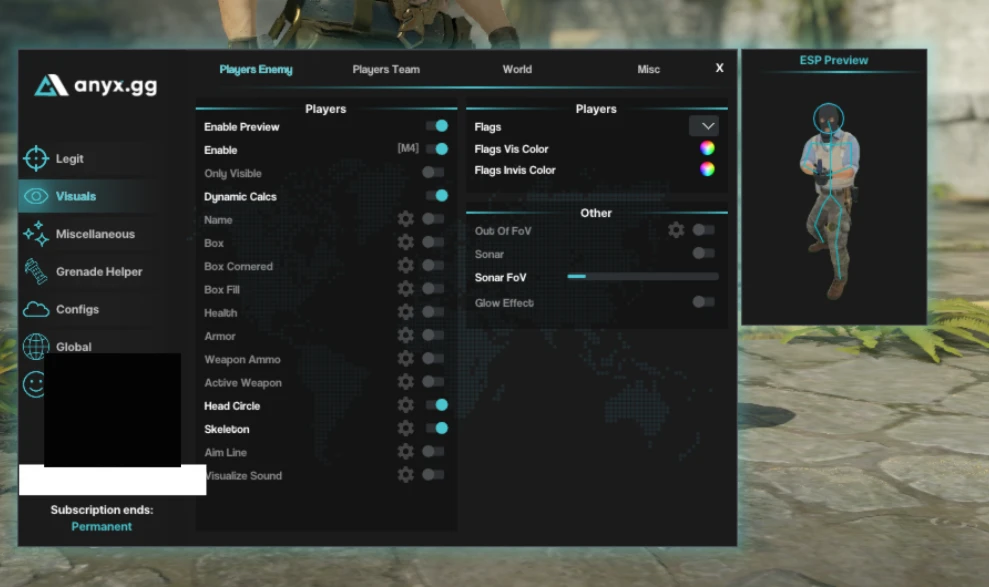Open the Global section

pos(74,347)
